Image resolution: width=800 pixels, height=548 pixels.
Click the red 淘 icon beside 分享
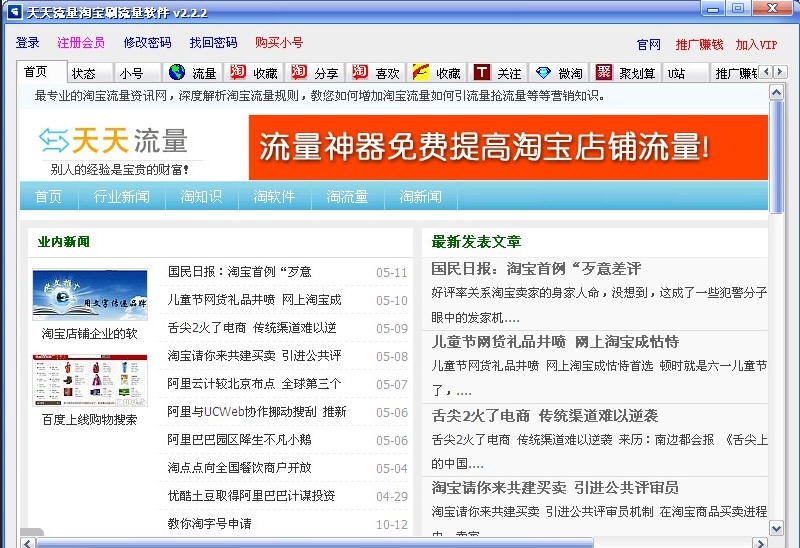[299, 72]
